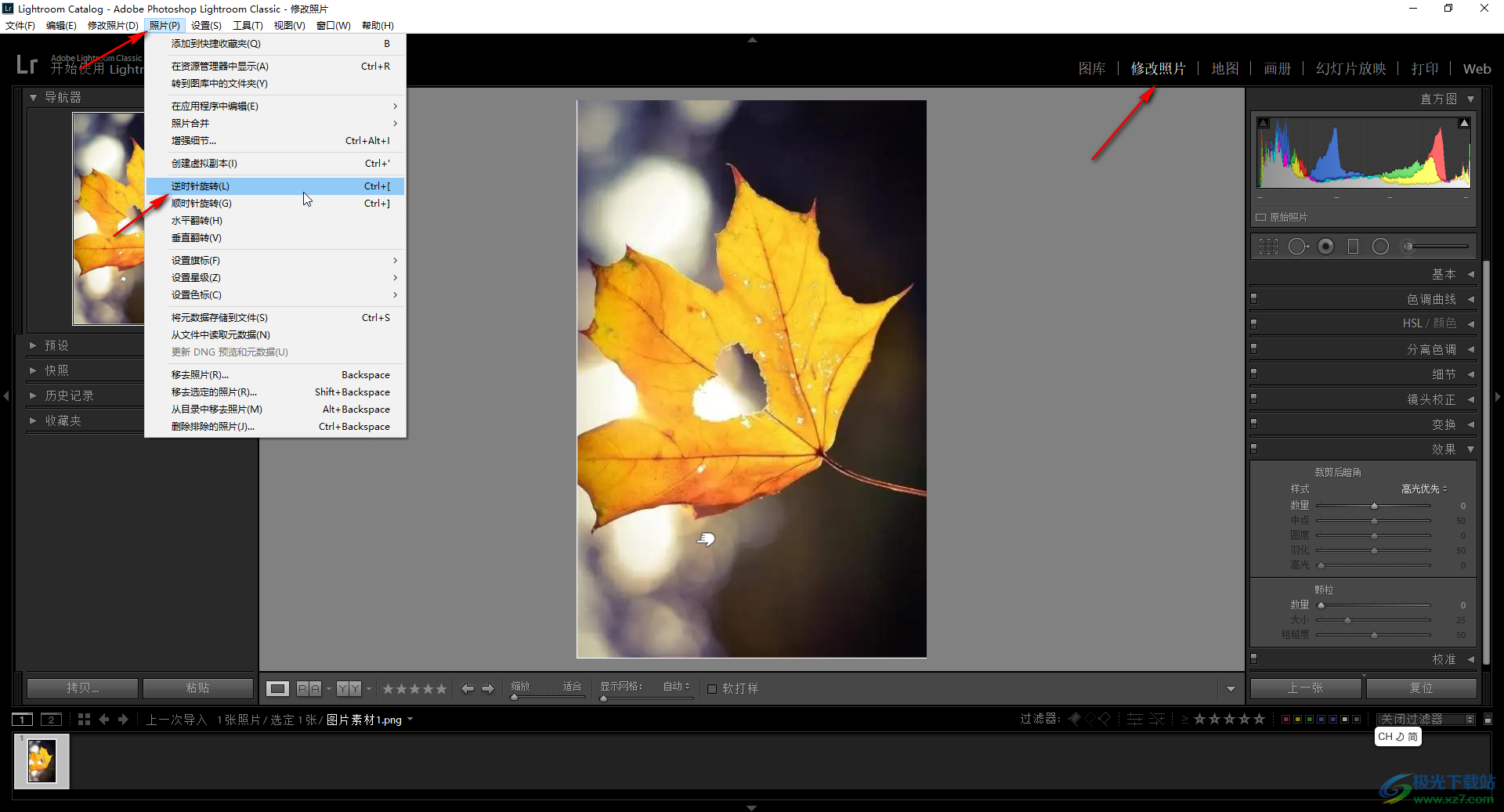Viewport: 1504px width, 812px height.
Task: Select the leaf thumbnail in filmstrip
Action: (x=42, y=762)
